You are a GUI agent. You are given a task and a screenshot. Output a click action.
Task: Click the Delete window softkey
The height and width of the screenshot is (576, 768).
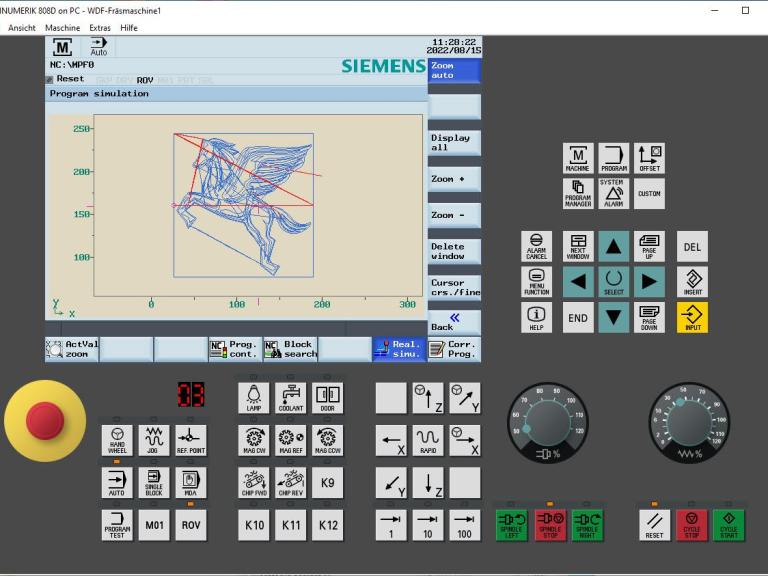tap(455, 251)
